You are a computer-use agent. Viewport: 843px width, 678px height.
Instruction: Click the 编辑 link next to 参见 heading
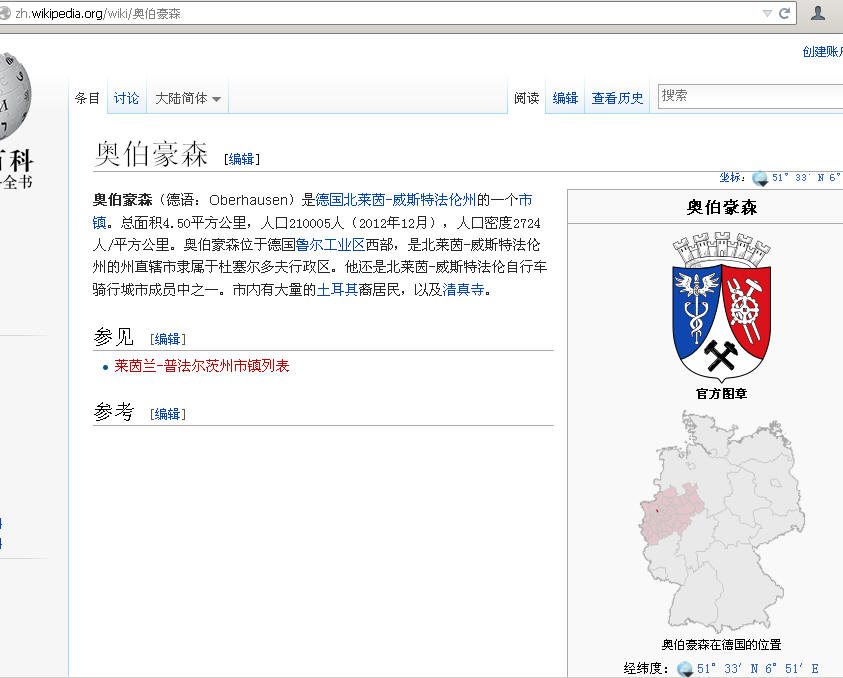[167, 339]
